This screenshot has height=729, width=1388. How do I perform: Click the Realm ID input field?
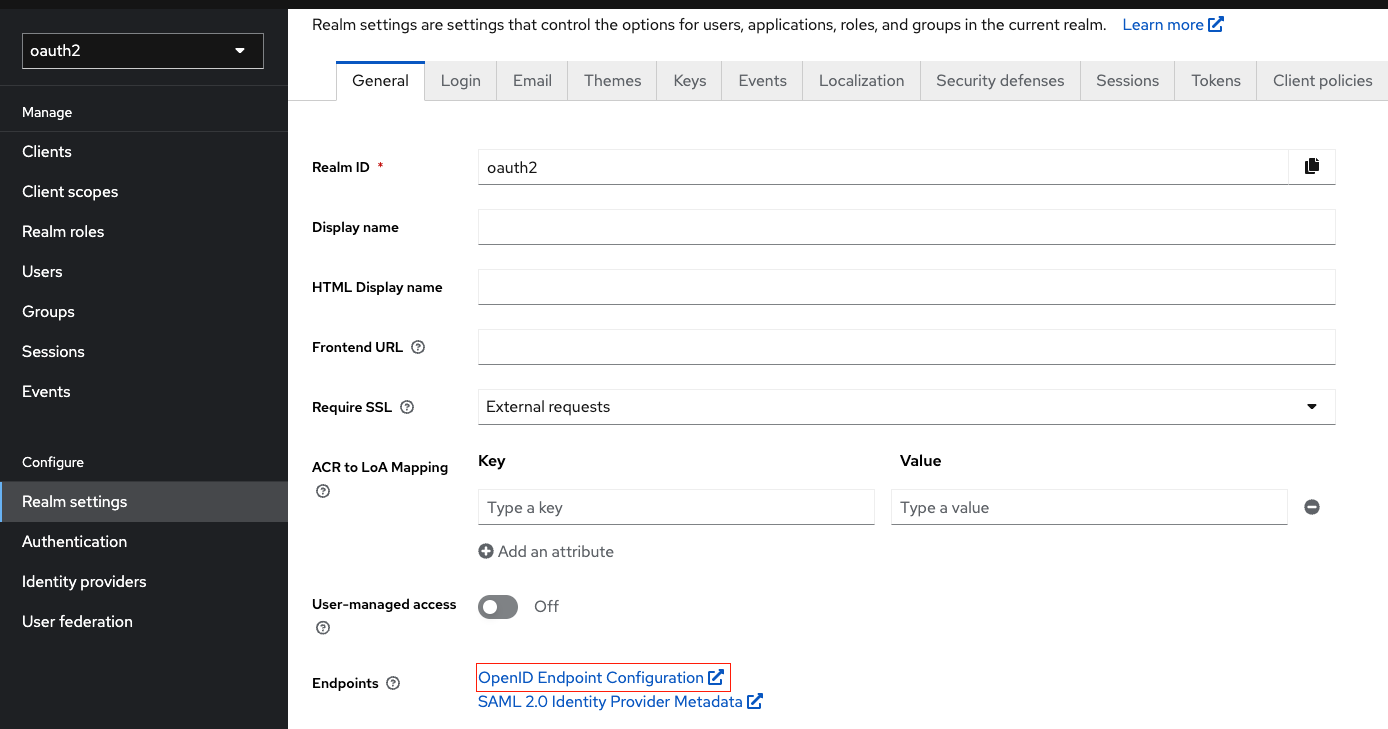point(883,167)
